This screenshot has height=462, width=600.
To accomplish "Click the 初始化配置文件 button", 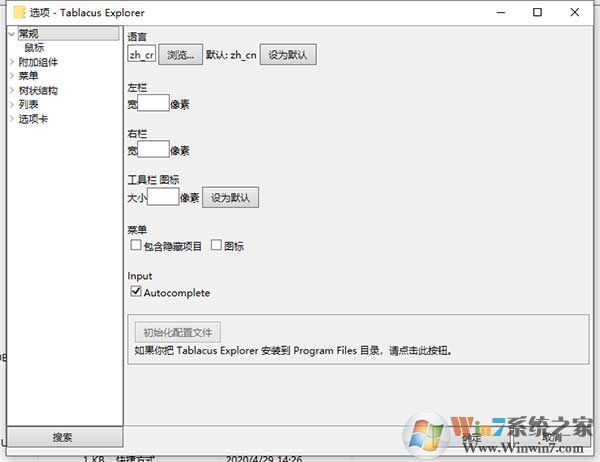I will pos(178,332).
